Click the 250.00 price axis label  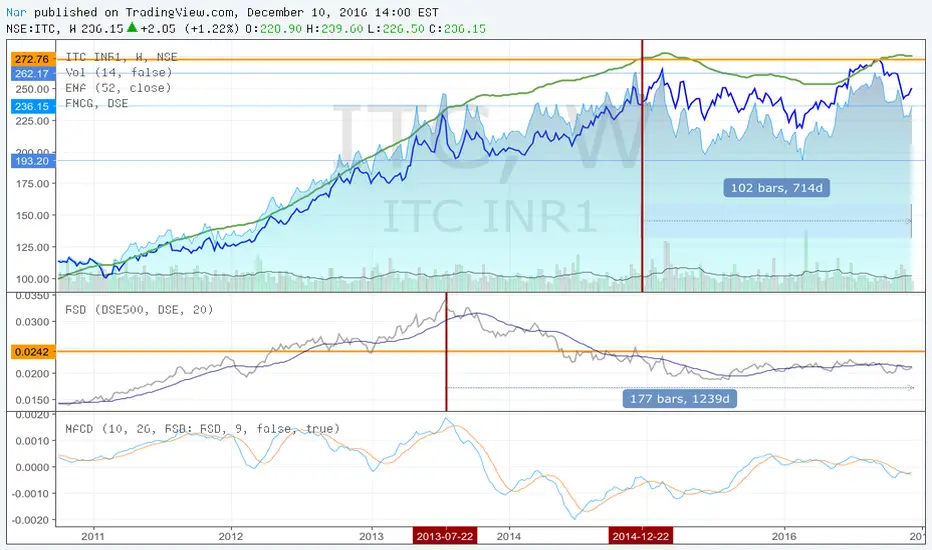tap(33, 89)
